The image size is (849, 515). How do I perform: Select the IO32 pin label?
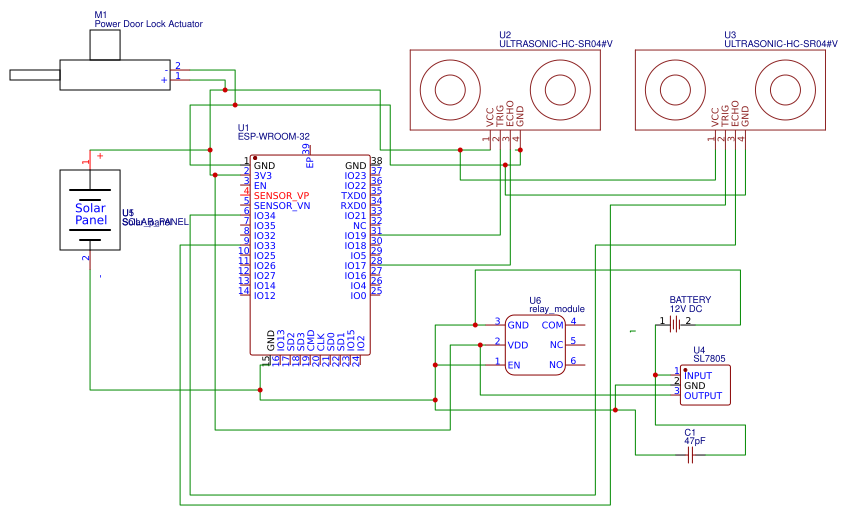(264, 236)
